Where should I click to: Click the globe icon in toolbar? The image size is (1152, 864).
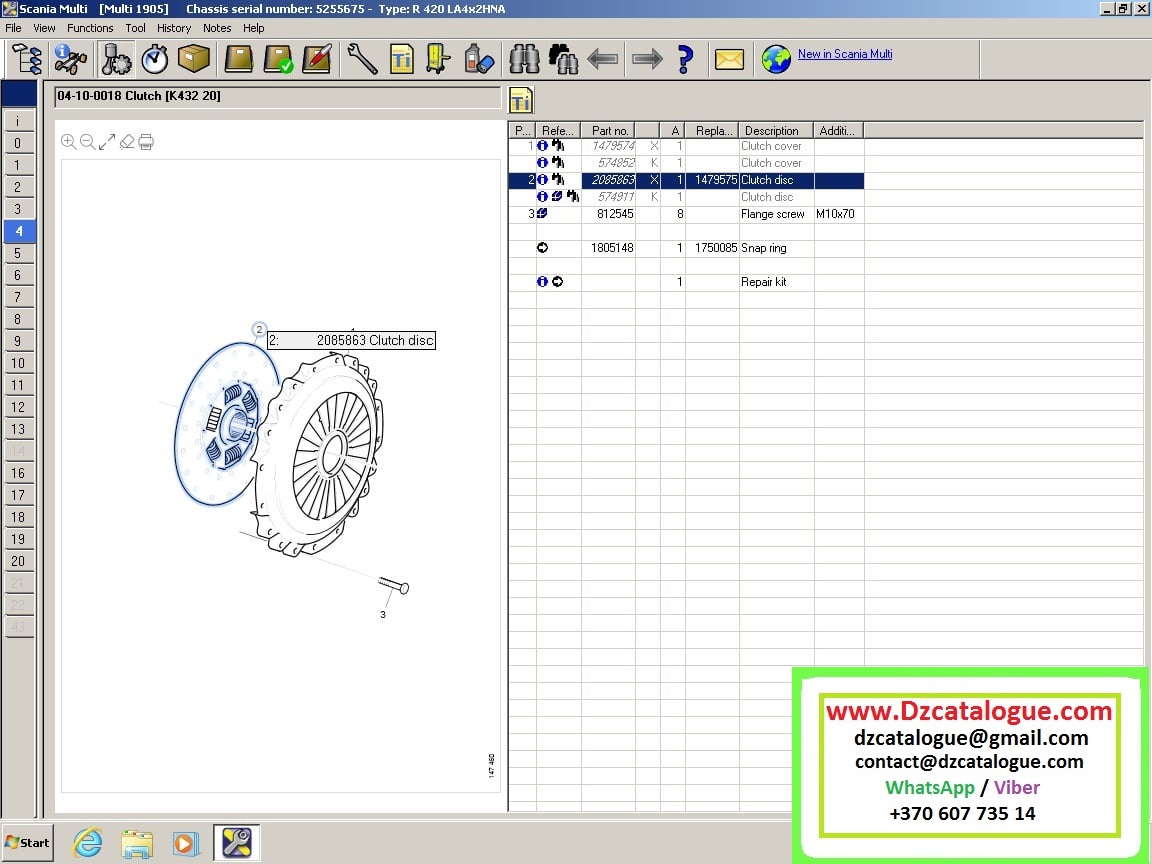tap(776, 59)
